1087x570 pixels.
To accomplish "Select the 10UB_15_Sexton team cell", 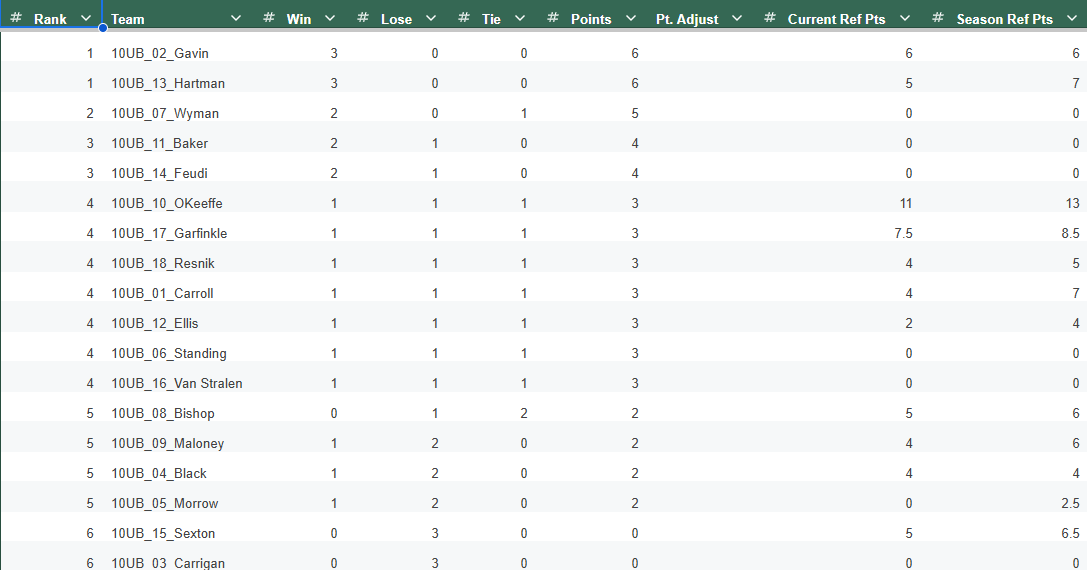I will coord(163,533).
